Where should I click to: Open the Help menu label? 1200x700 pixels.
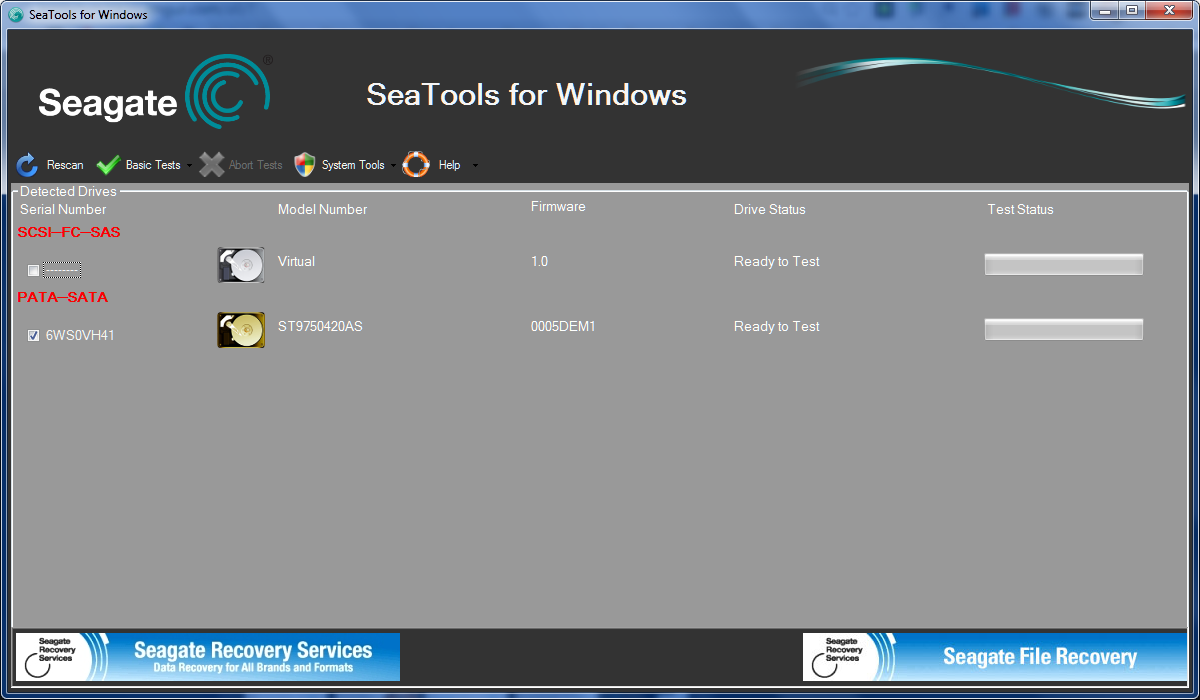click(x=450, y=165)
